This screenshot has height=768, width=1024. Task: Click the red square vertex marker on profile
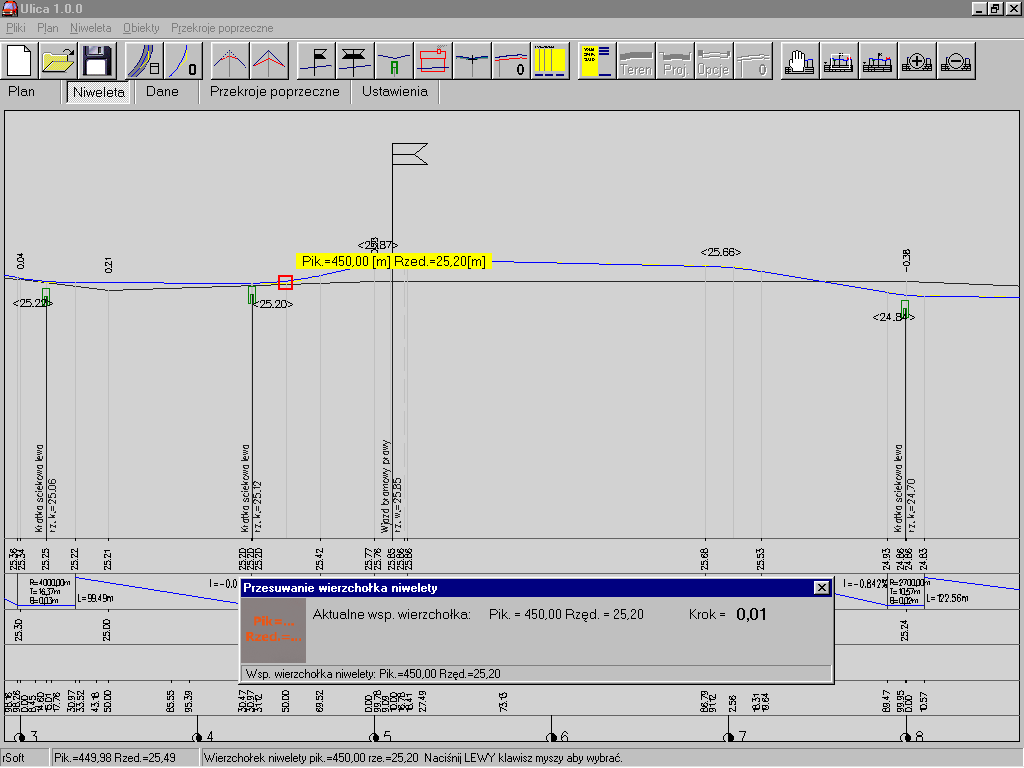285,282
